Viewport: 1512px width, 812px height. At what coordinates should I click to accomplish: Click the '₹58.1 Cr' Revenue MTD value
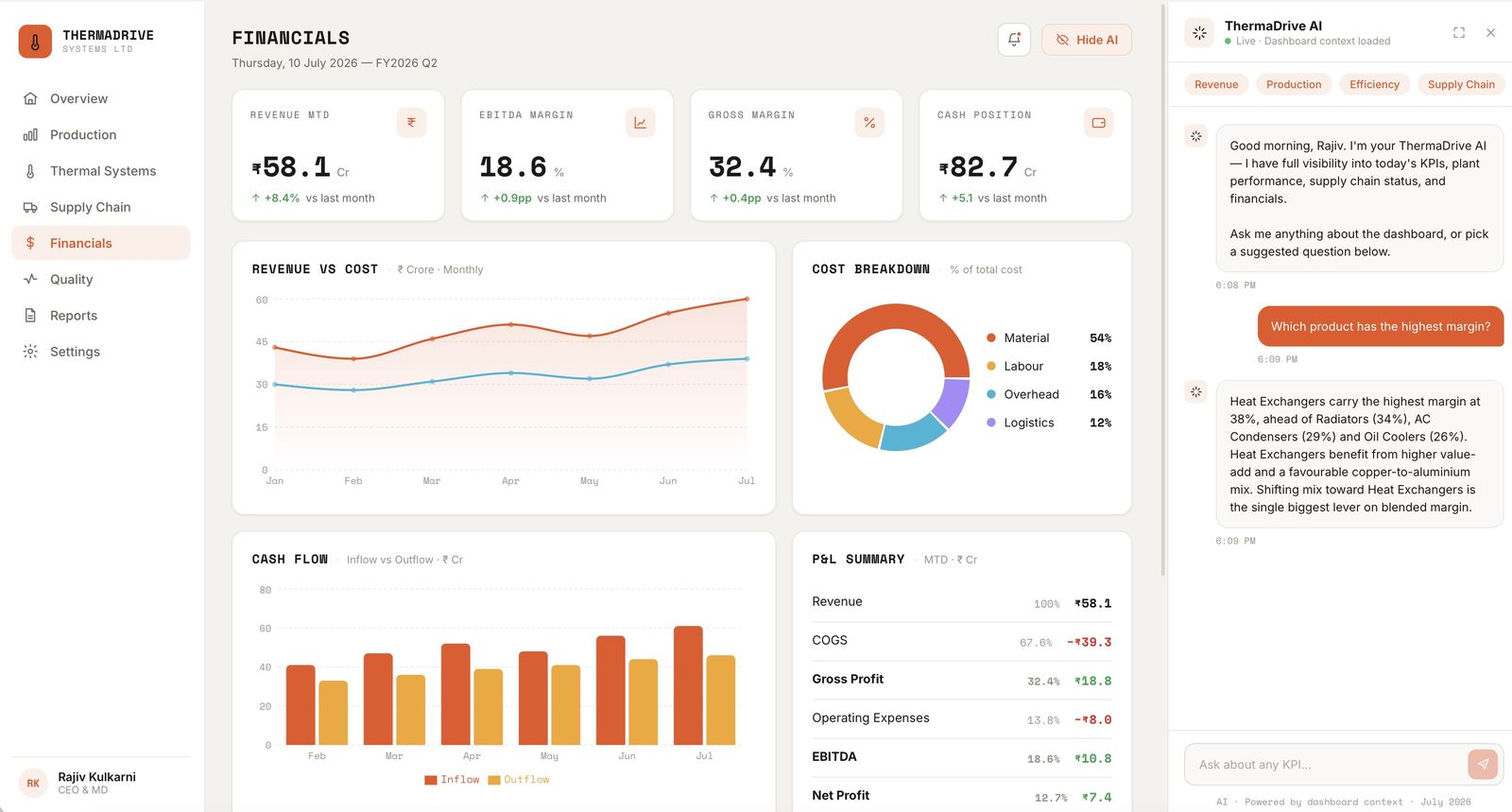[x=301, y=167]
